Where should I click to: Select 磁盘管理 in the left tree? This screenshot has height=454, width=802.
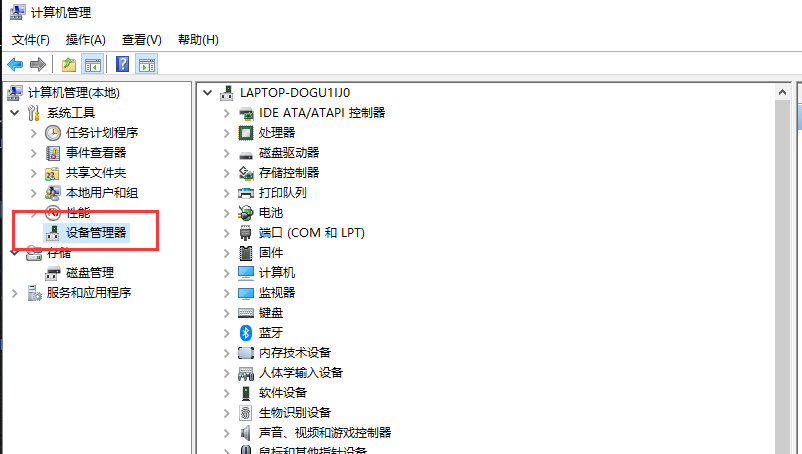[89, 273]
